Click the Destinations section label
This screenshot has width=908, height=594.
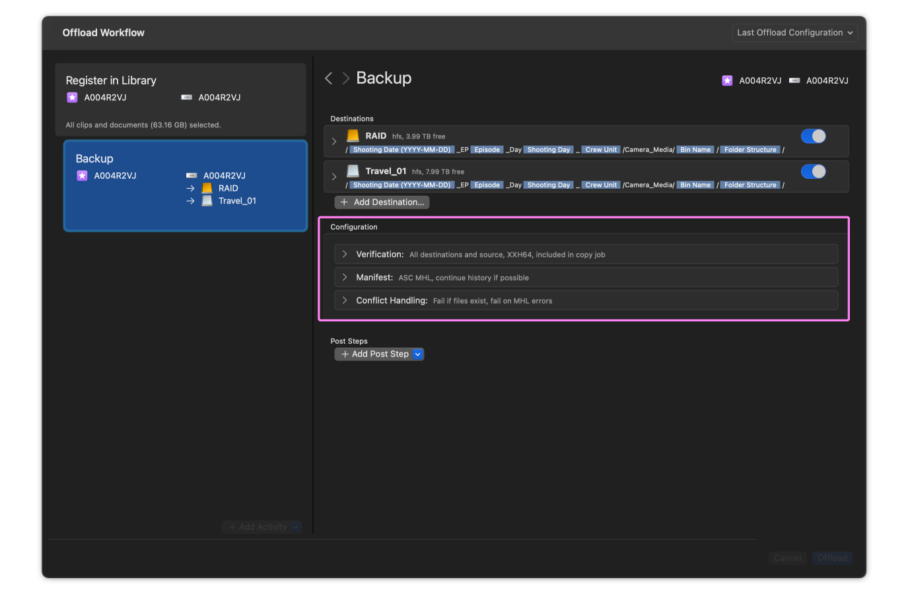pyautogui.click(x=352, y=119)
